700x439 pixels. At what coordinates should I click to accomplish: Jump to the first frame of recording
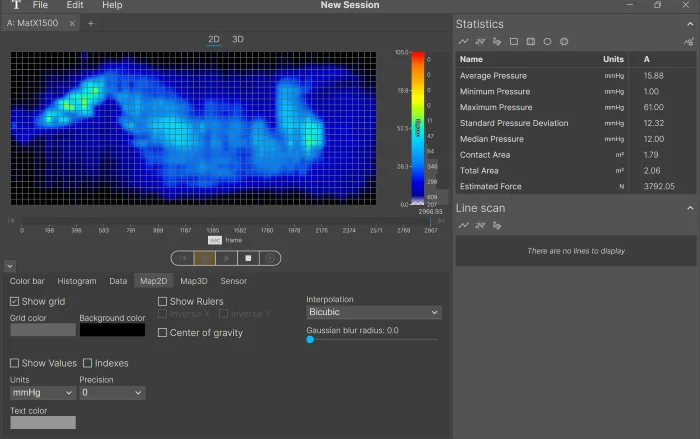click(182, 258)
